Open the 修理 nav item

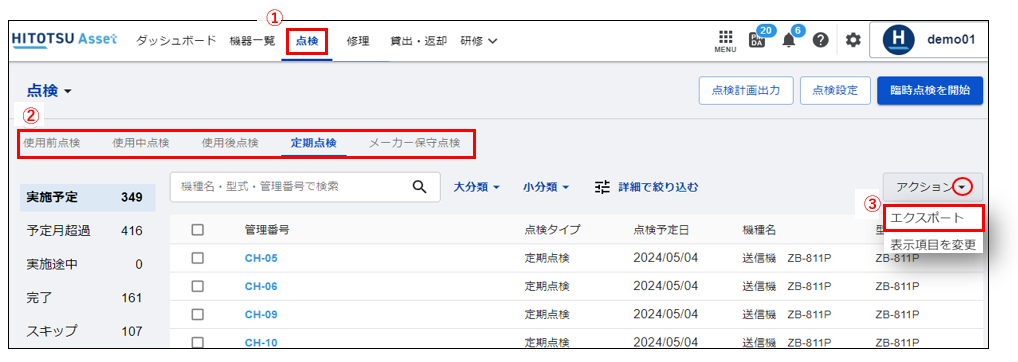358,41
